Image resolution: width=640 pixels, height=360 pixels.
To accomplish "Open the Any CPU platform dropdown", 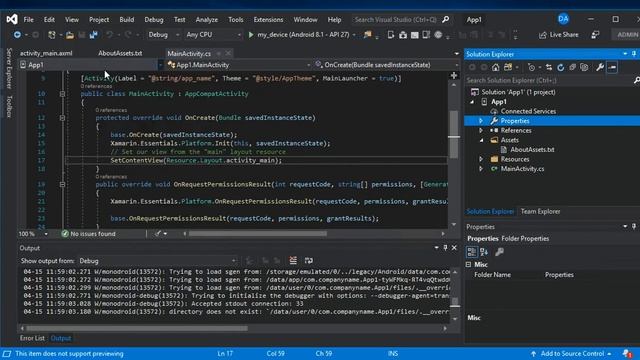I will point(213,35).
